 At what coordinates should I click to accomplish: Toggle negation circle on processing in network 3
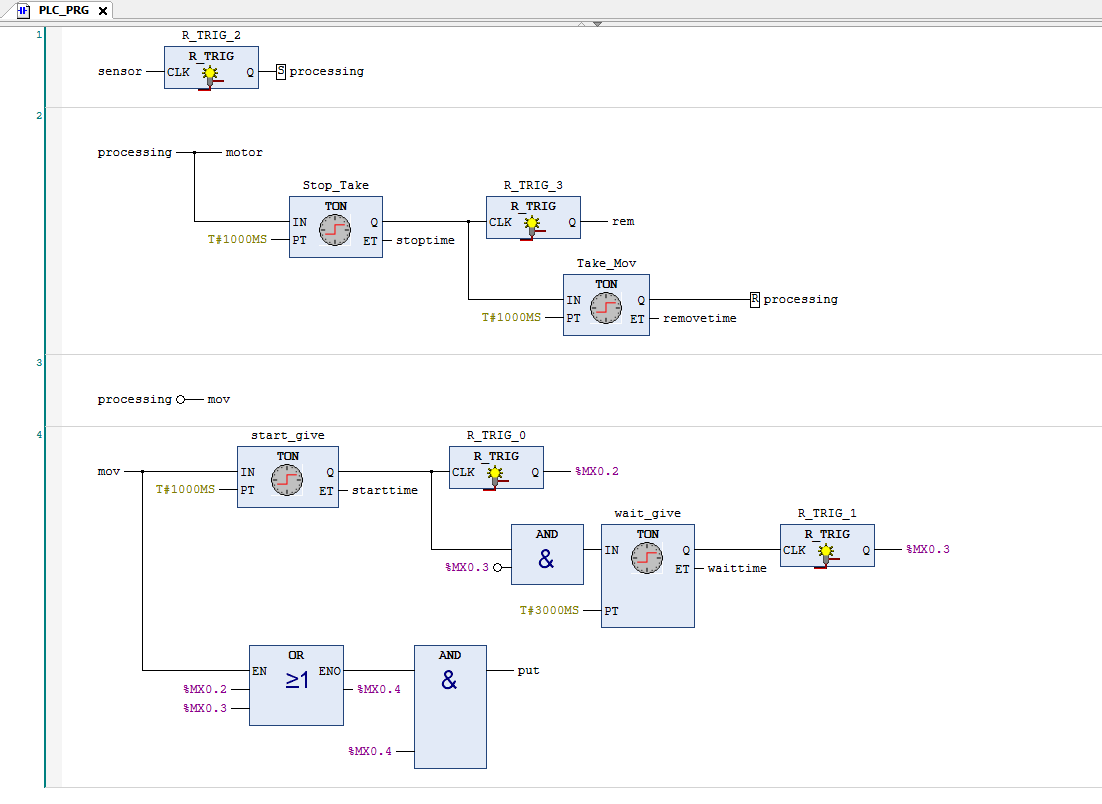click(181, 400)
